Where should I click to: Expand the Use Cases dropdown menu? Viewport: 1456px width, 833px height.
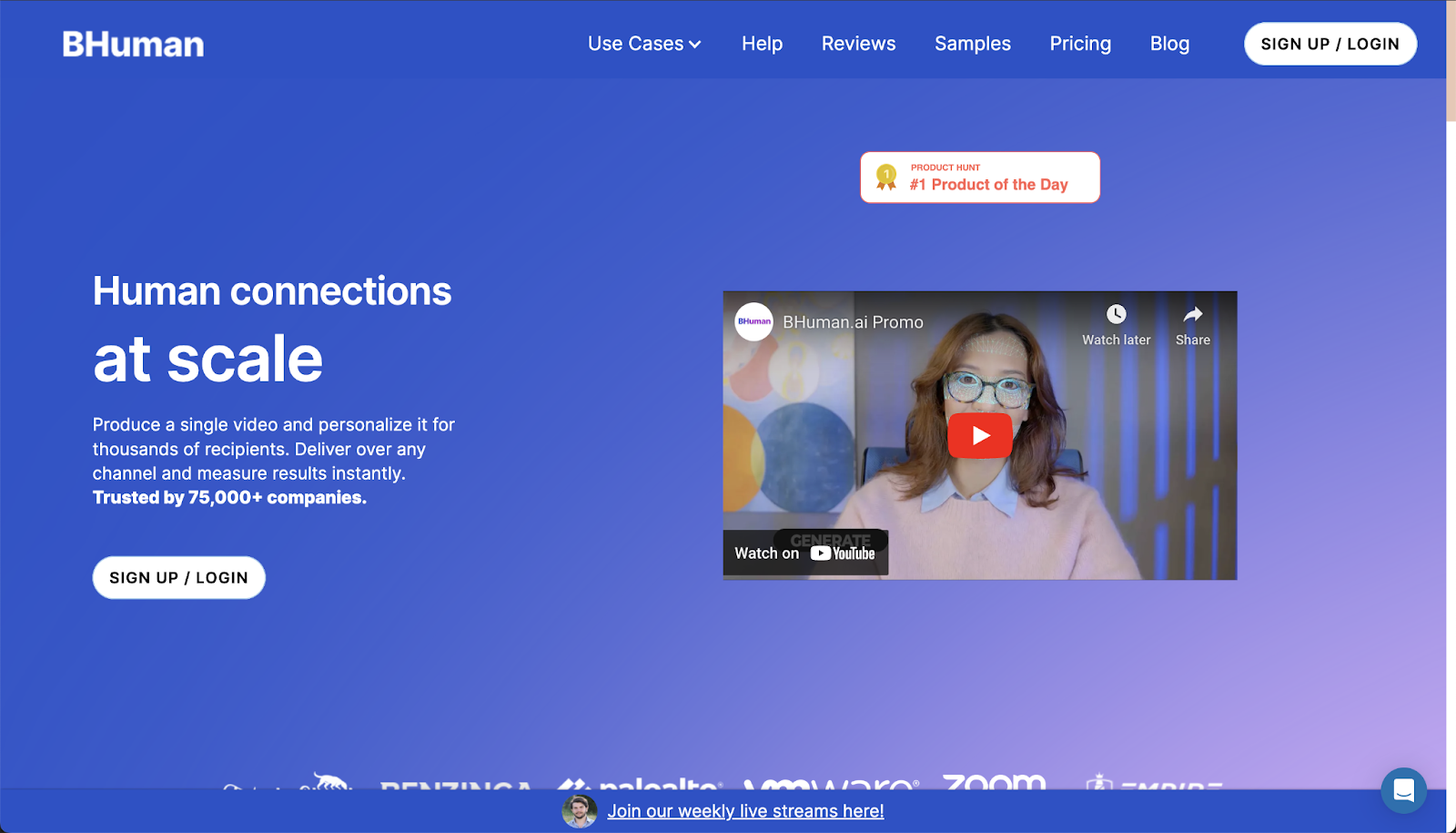click(644, 44)
